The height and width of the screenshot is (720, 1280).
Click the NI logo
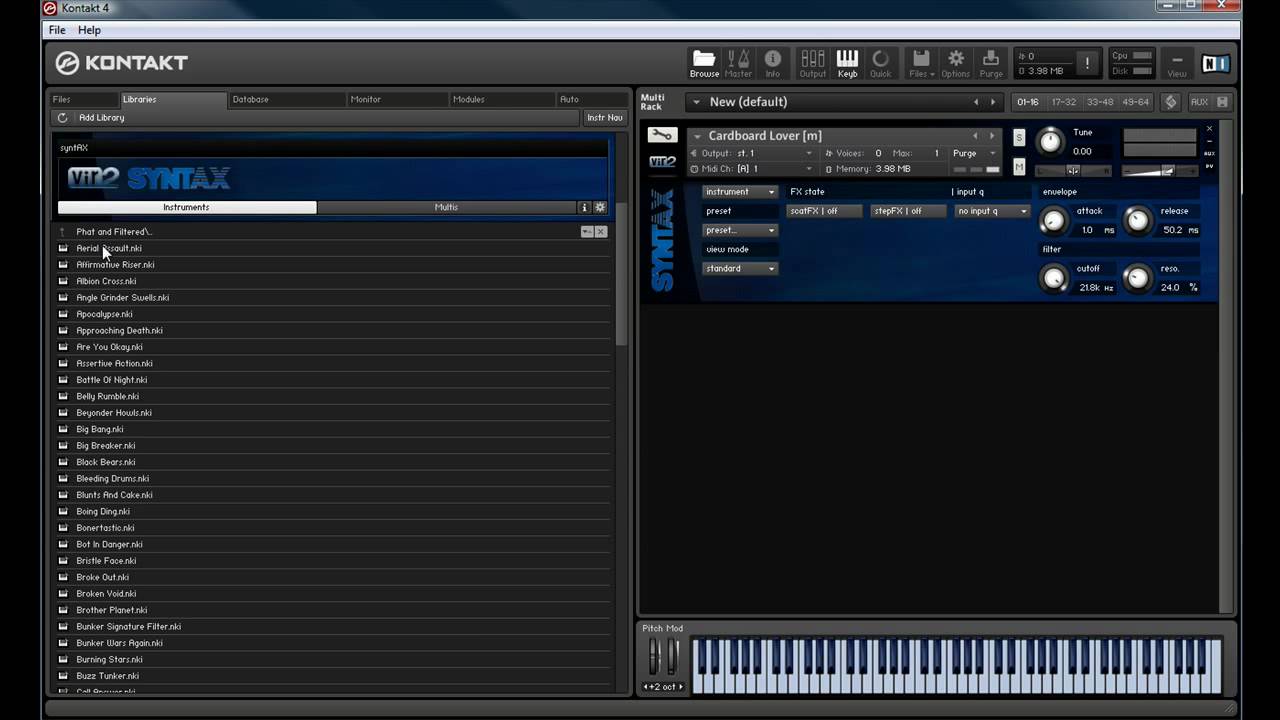tap(1215, 63)
